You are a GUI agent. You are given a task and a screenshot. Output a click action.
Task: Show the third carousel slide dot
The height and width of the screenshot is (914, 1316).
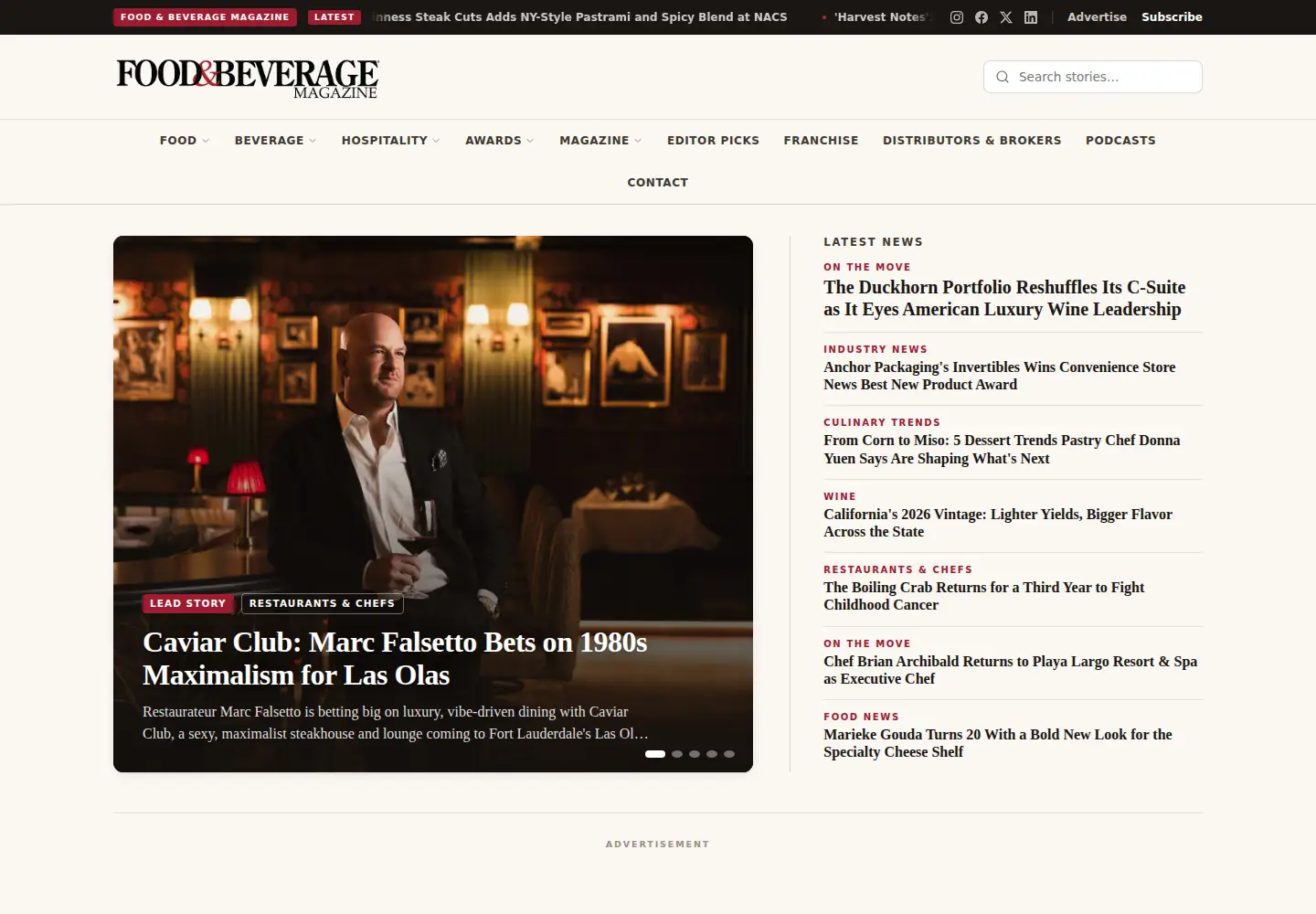[695, 754]
